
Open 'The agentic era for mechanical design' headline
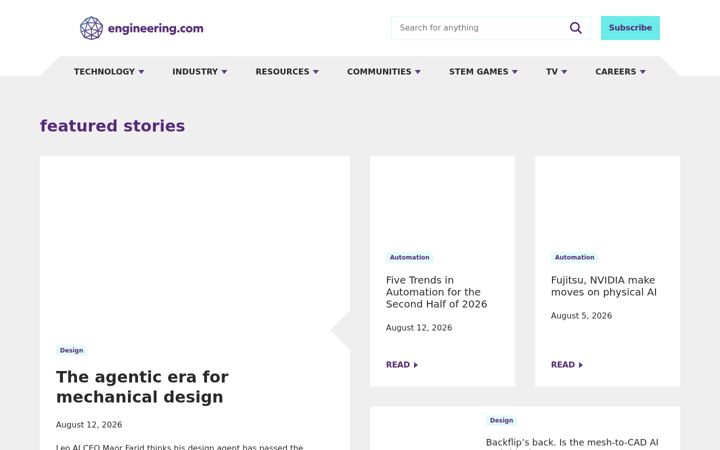[x=142, y=387]
